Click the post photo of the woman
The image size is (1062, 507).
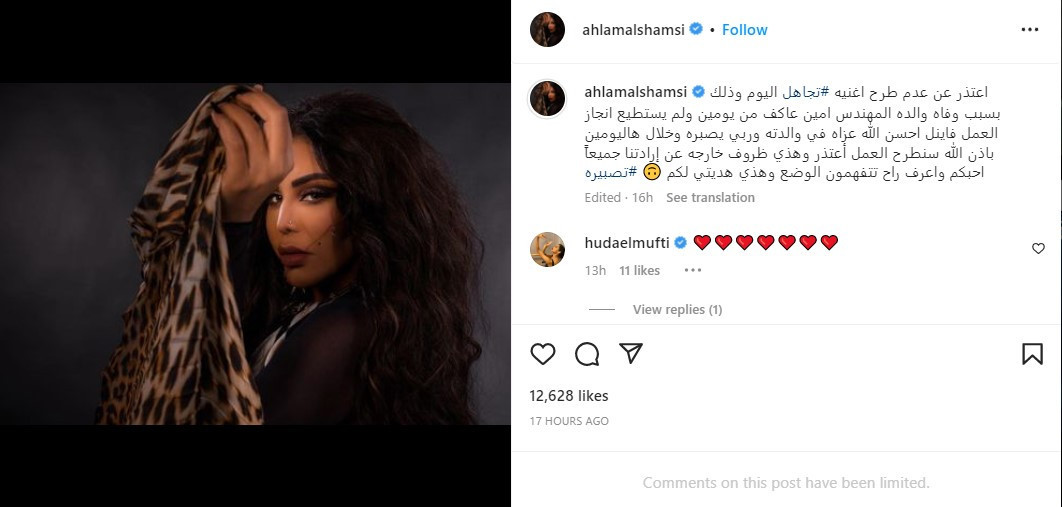[x=255, y=254]
